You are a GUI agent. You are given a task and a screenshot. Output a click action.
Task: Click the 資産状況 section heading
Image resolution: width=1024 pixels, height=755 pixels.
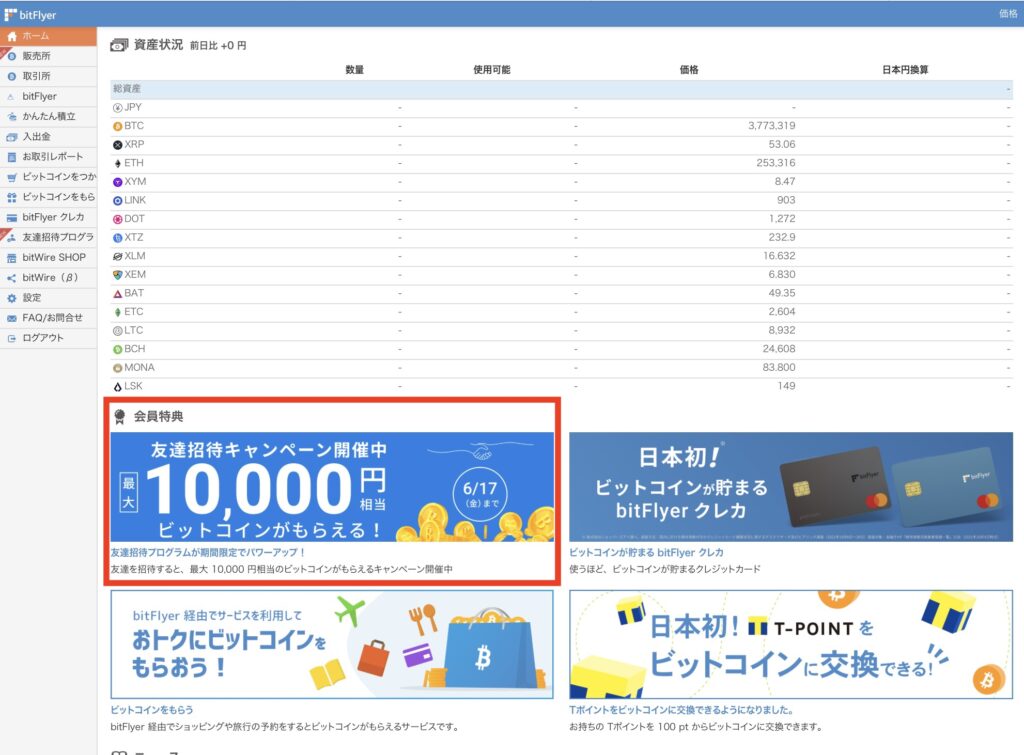(158, 44)
